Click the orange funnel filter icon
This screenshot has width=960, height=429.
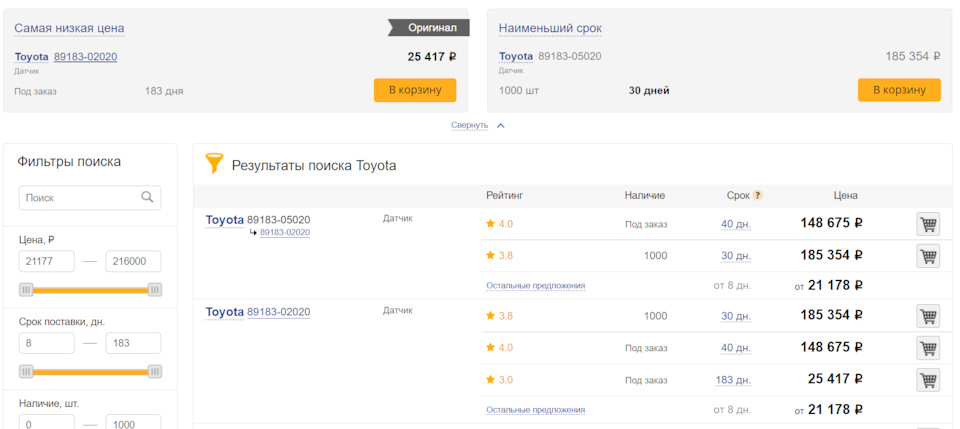click(214, 164)
